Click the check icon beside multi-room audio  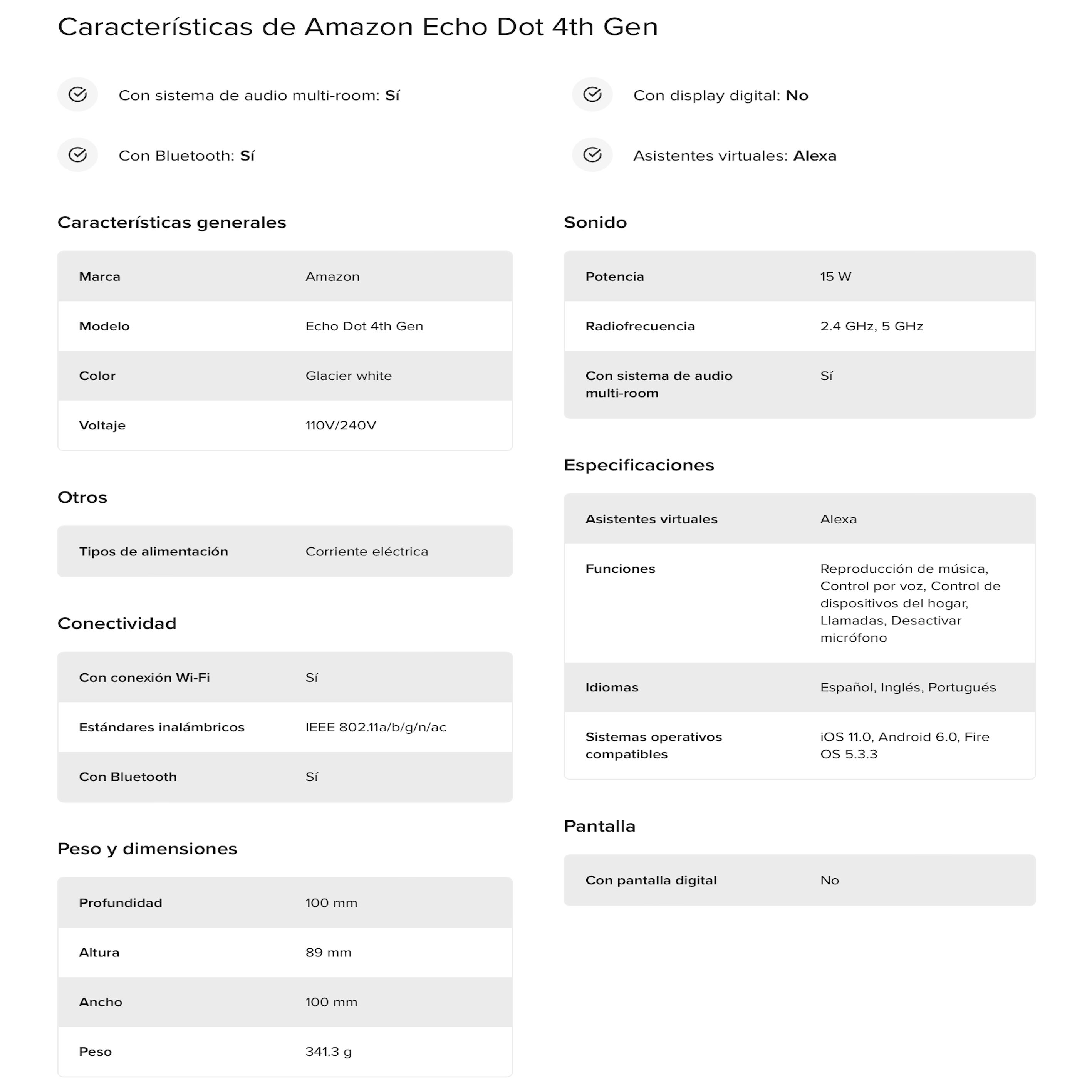pos(77,94)
